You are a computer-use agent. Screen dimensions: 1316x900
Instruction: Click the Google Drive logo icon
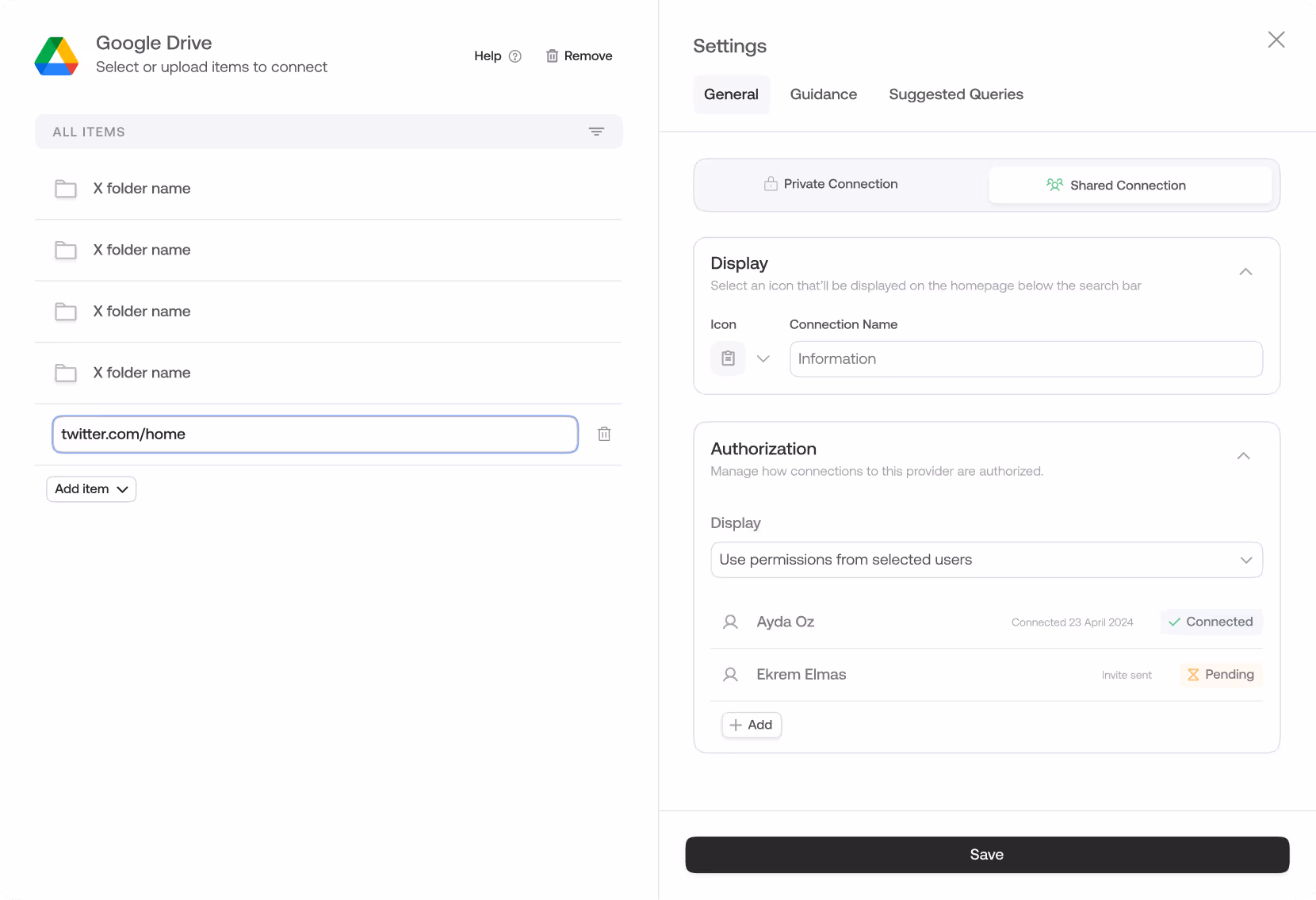[56, 56]
